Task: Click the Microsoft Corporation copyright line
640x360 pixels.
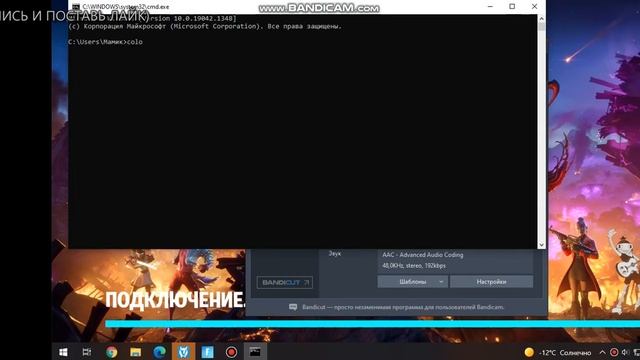Action: (204, 26)
